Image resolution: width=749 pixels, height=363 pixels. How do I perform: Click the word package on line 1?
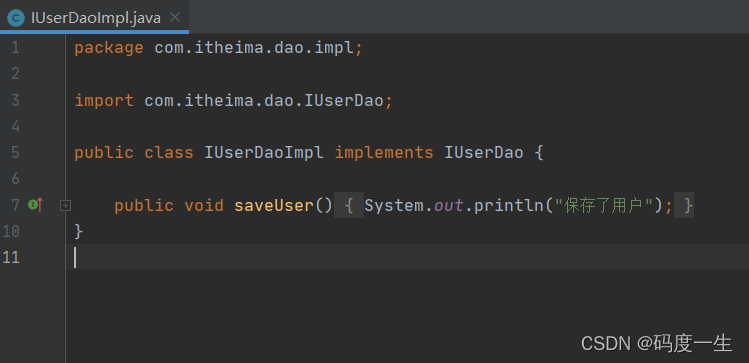coord(109,48)
